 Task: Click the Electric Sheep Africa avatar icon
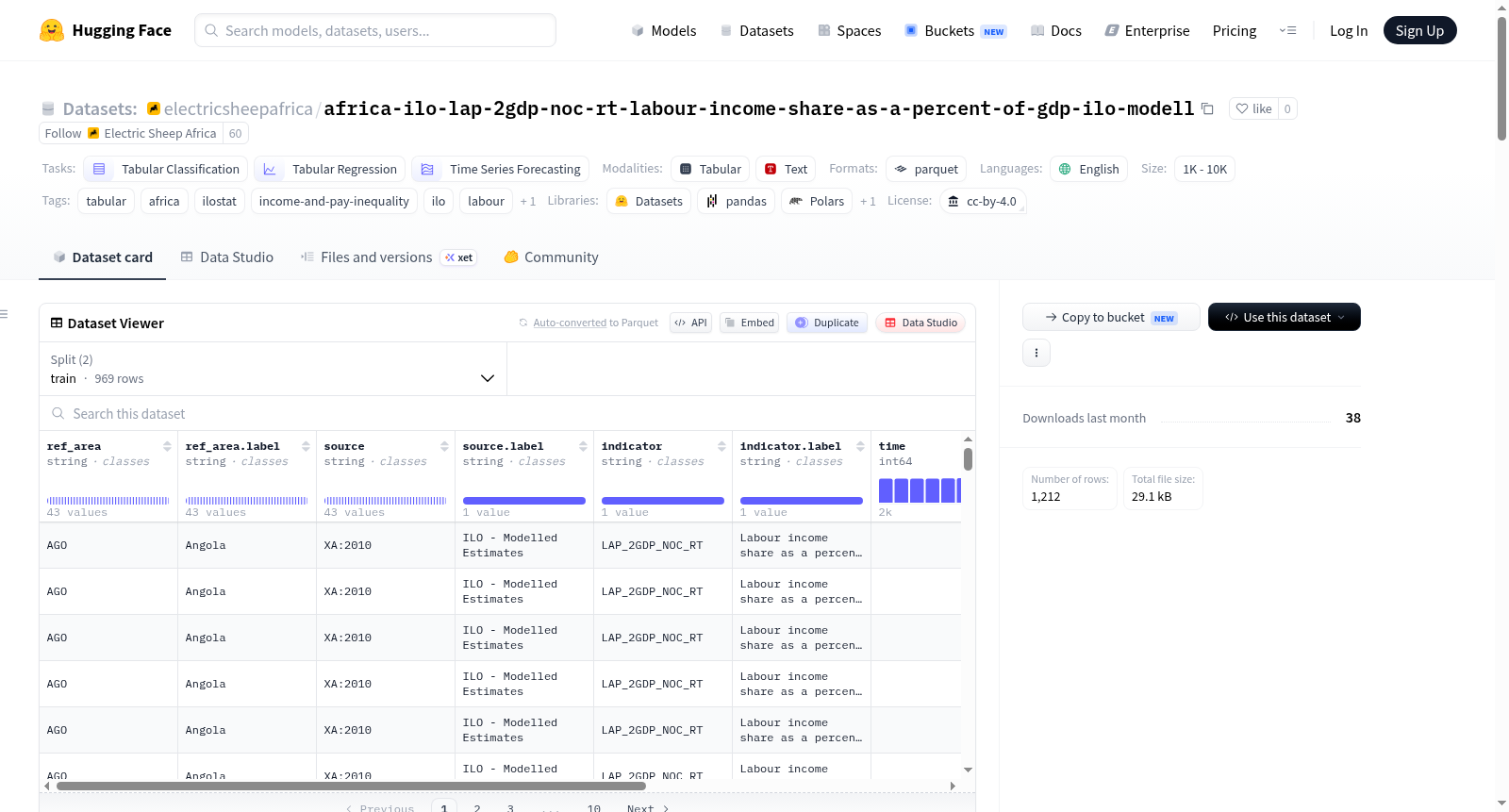tap(93, 133)
